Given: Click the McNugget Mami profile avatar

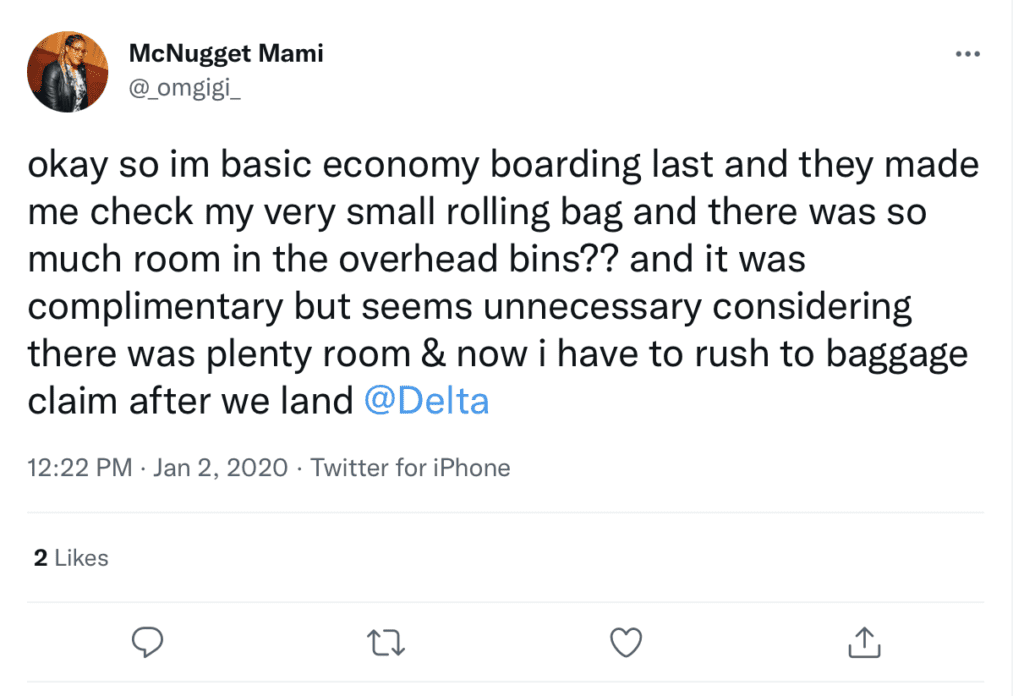Looking at the screenshot, I should [x=67, y=72].
